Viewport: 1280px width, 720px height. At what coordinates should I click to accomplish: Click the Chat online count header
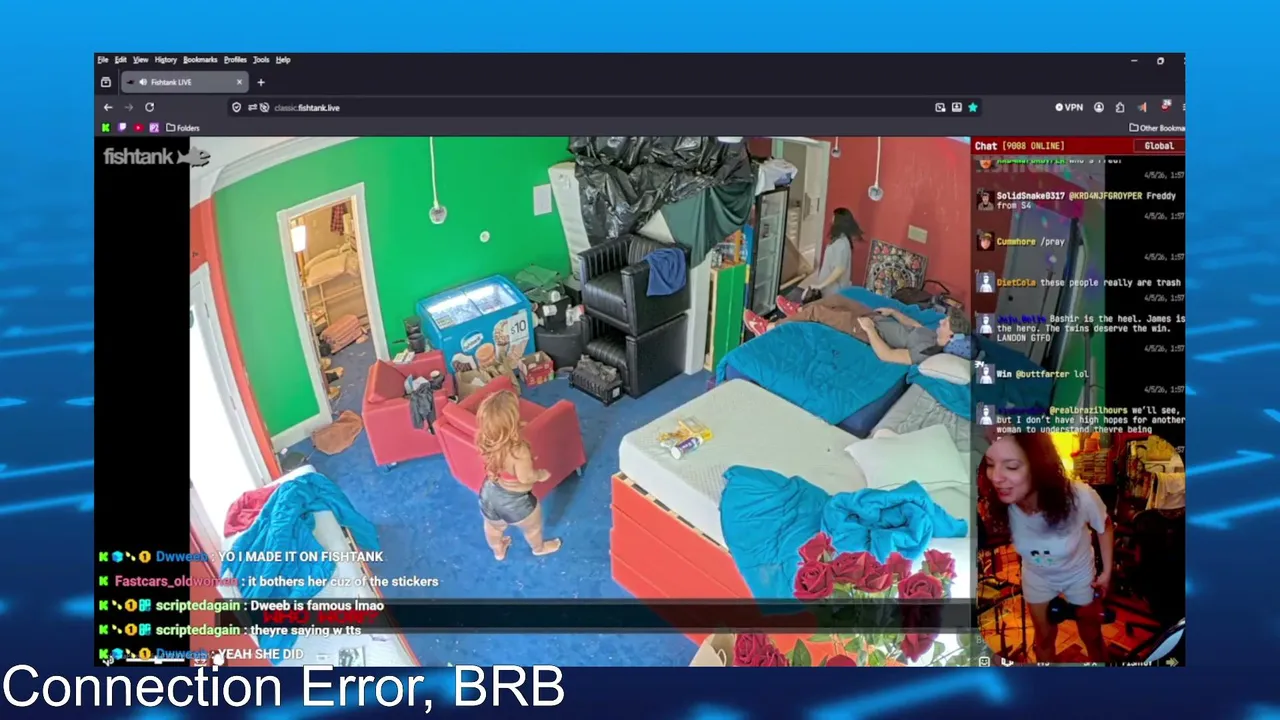click(x=1020, y=146)
